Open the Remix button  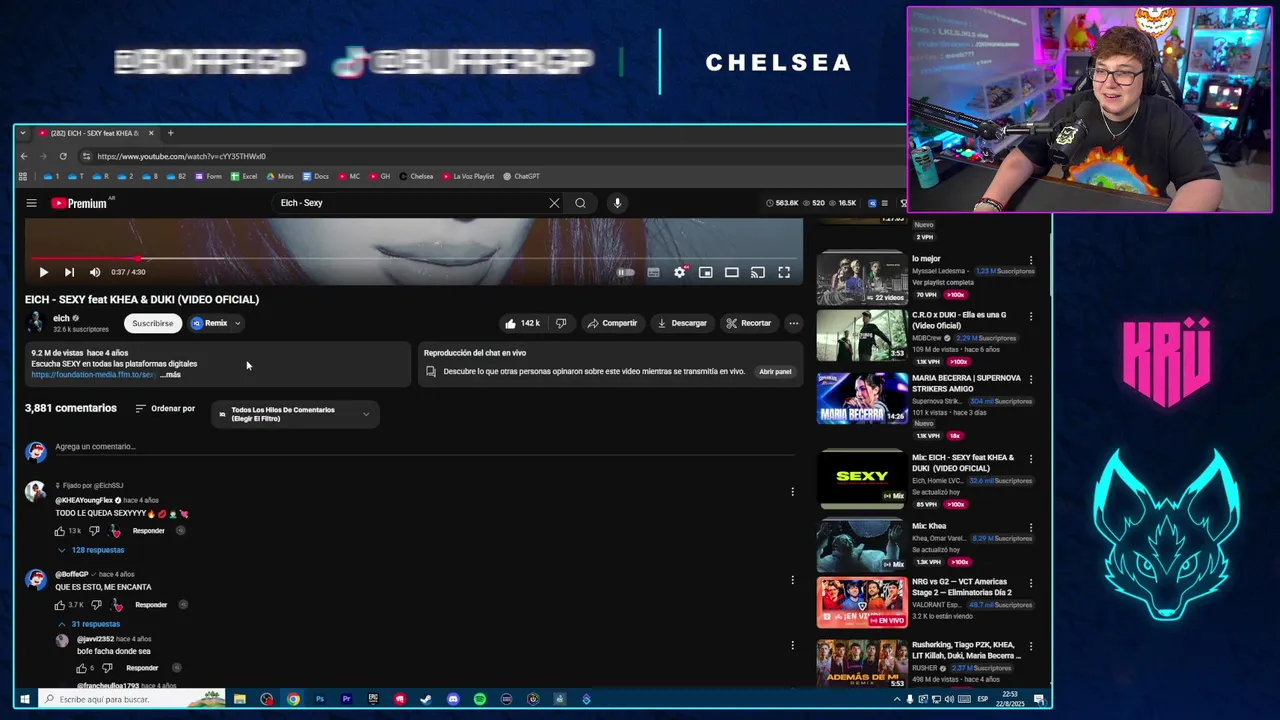[x=210, y=323]
